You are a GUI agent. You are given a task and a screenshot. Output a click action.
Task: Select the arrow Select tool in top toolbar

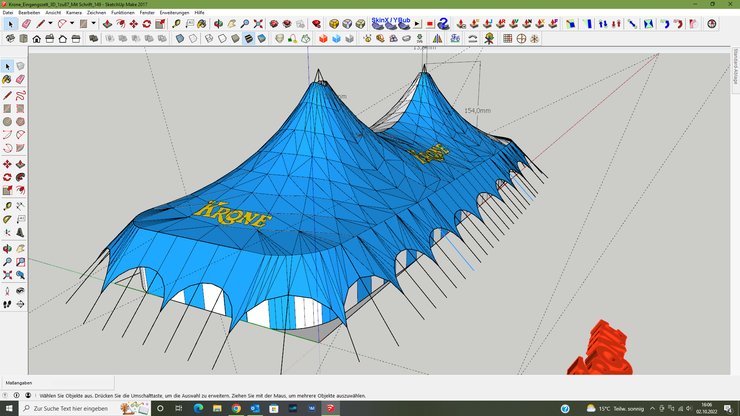point(11,24)
